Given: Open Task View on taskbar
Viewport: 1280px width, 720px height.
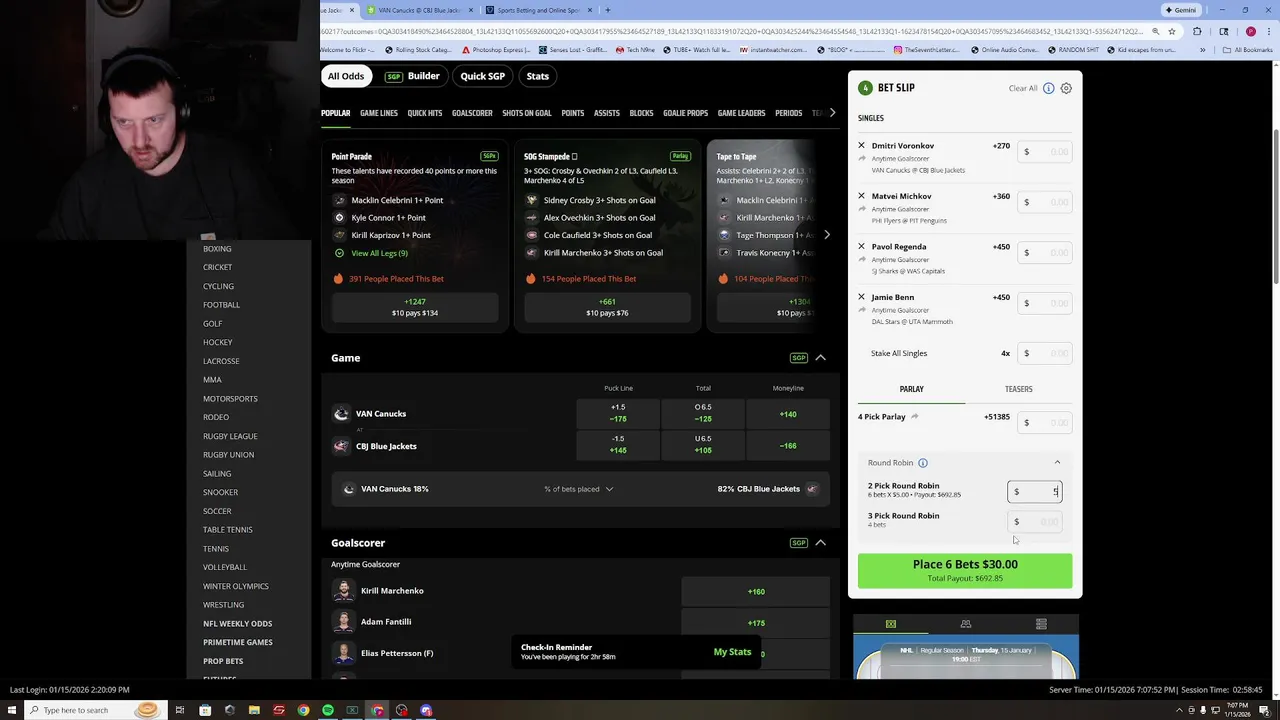Looking at the screenshot, I should [180, 710].
